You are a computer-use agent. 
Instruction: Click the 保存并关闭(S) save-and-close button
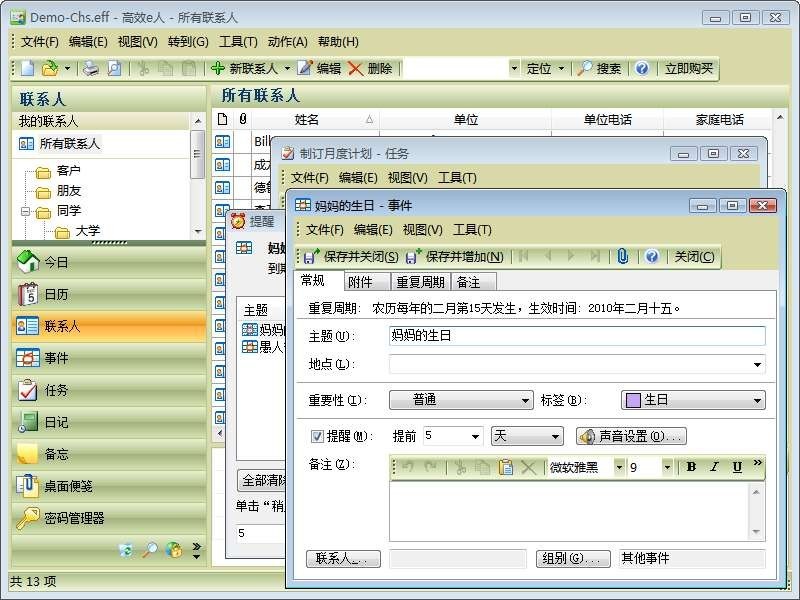(x=350, y=257)
